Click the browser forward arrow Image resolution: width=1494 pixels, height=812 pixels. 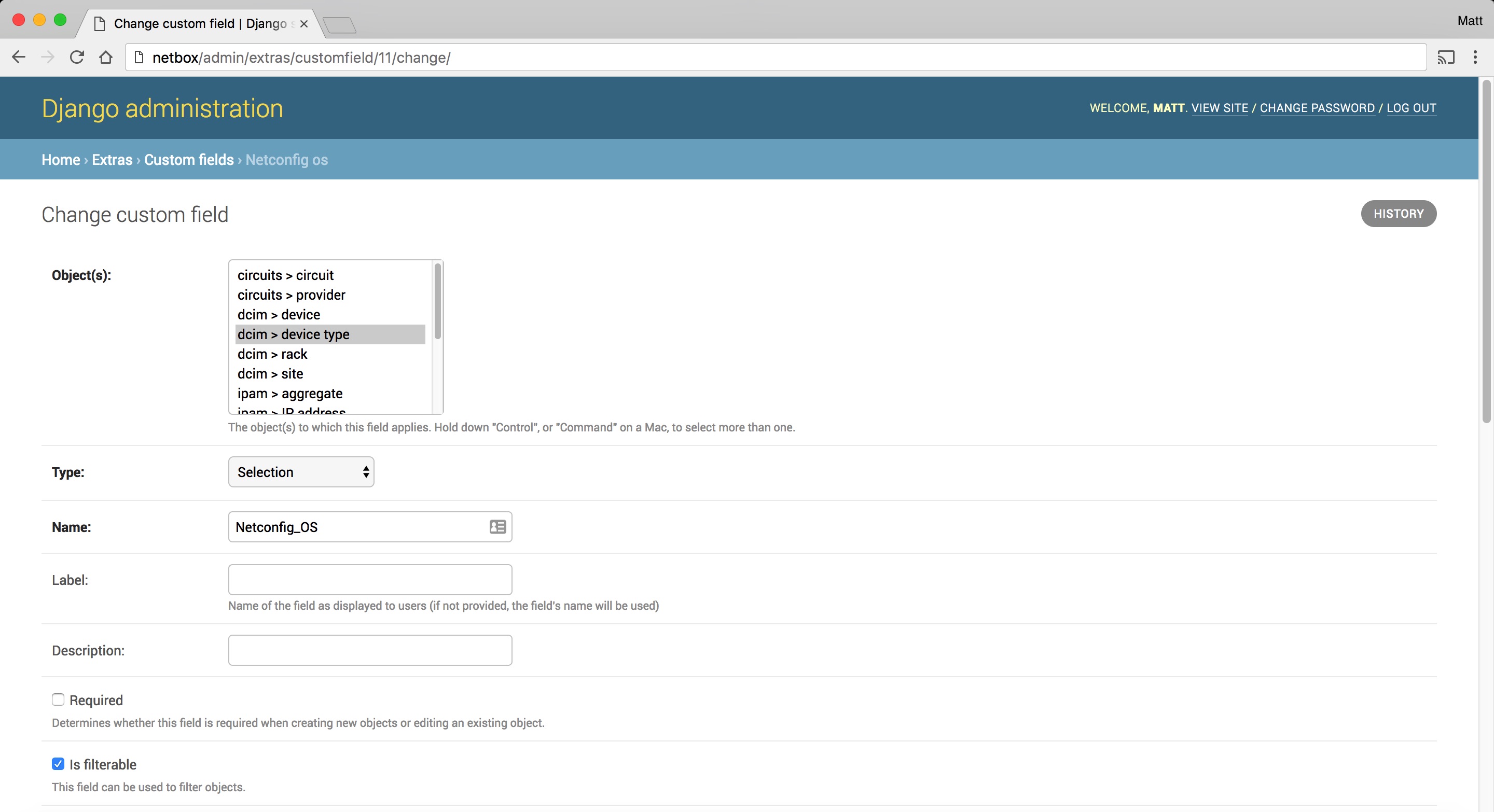(48, 58)
